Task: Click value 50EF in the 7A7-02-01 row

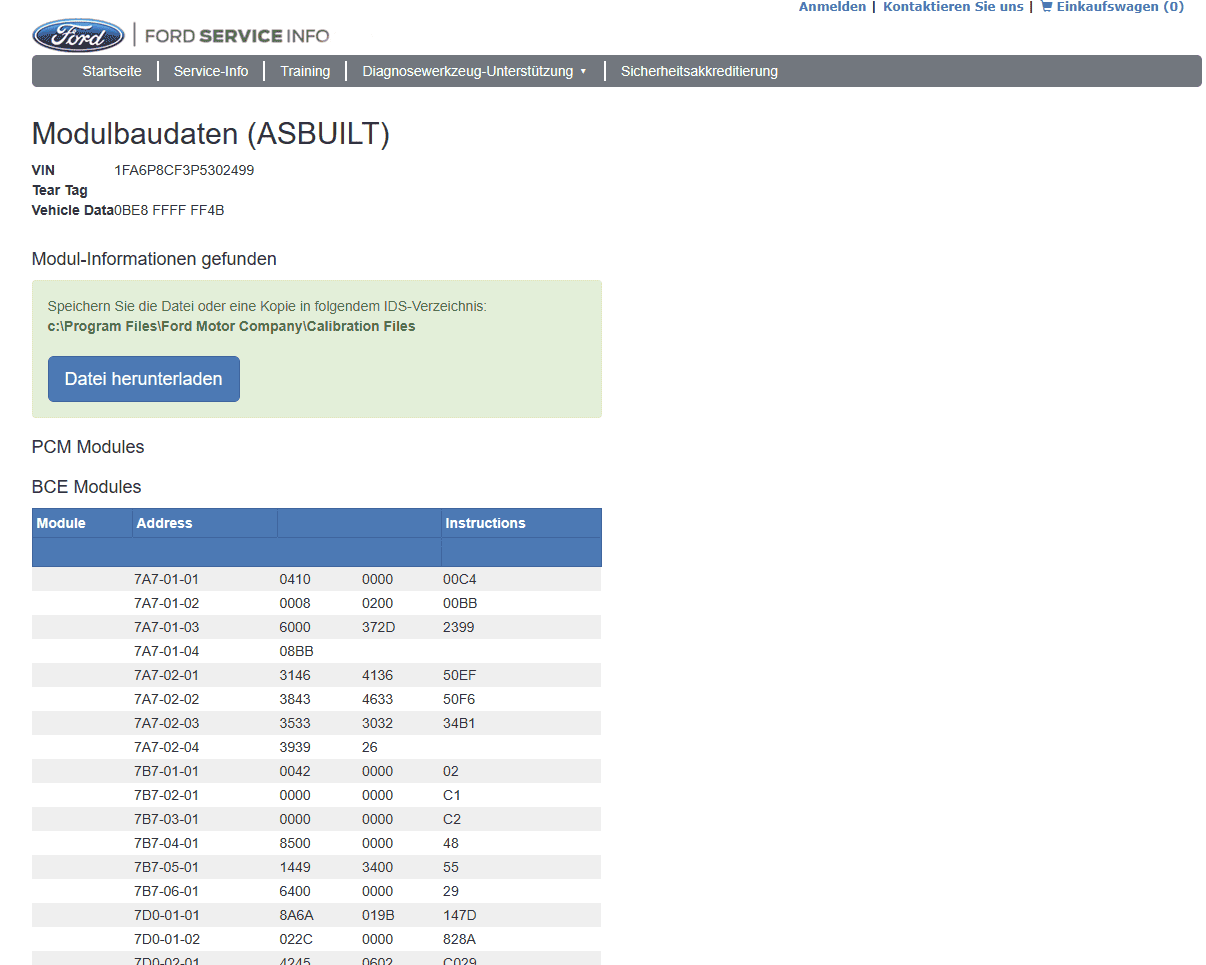Action: coord(459,675)
